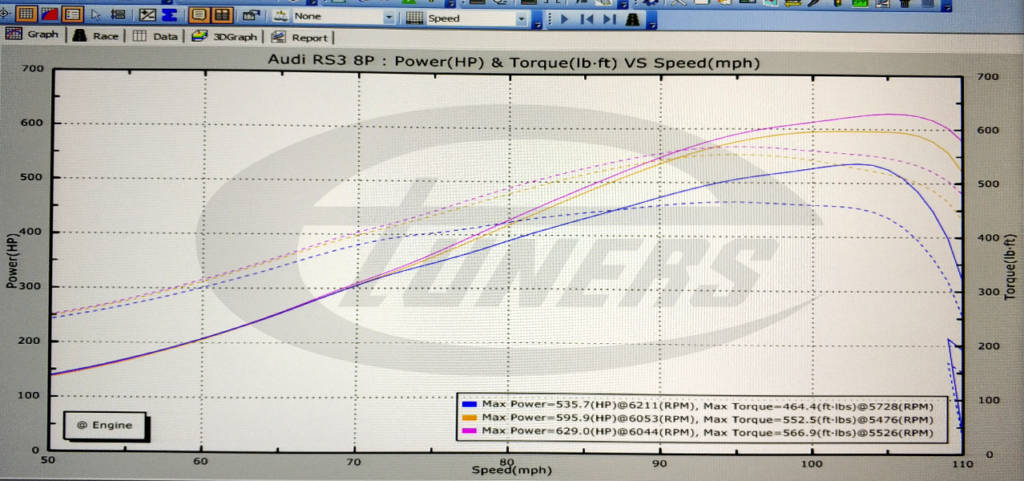
Task: Click the Speed combo box arrow
Action: pyautogui.click(x=520, y=20)
